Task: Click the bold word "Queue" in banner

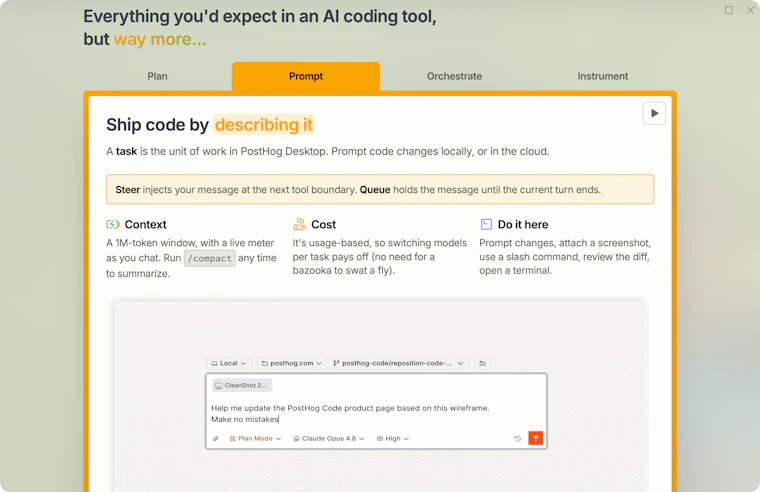Action: pyautogui.click(x=375, y=190)
